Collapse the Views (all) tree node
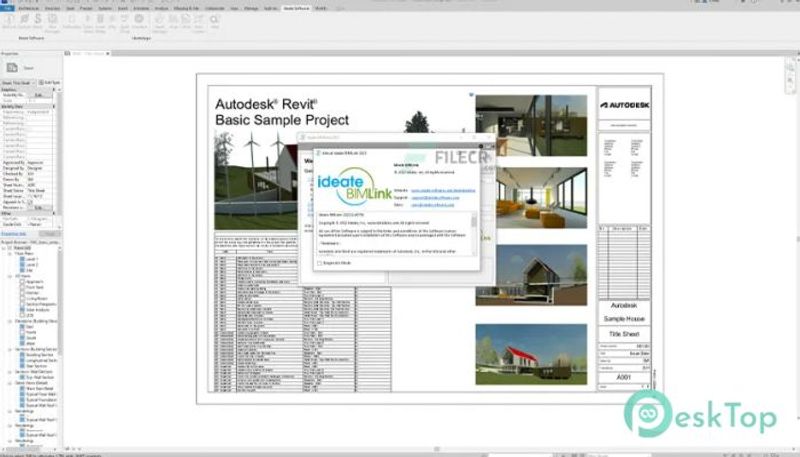800x457 pixels. coord(4,248)
